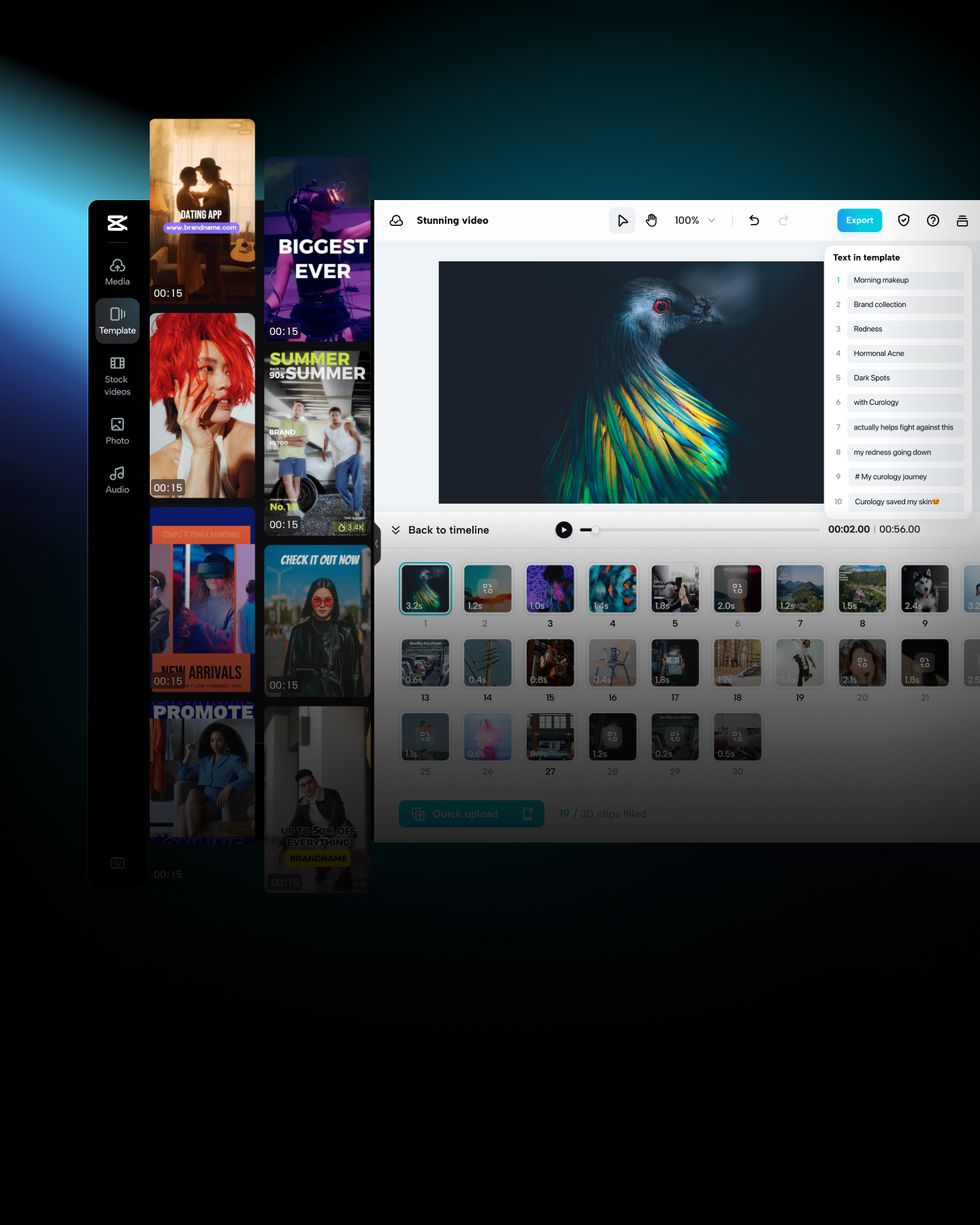Viewport: 980px width, 1225px height.
Task: Click the cloud save icon
Action: tap(396, 220)
